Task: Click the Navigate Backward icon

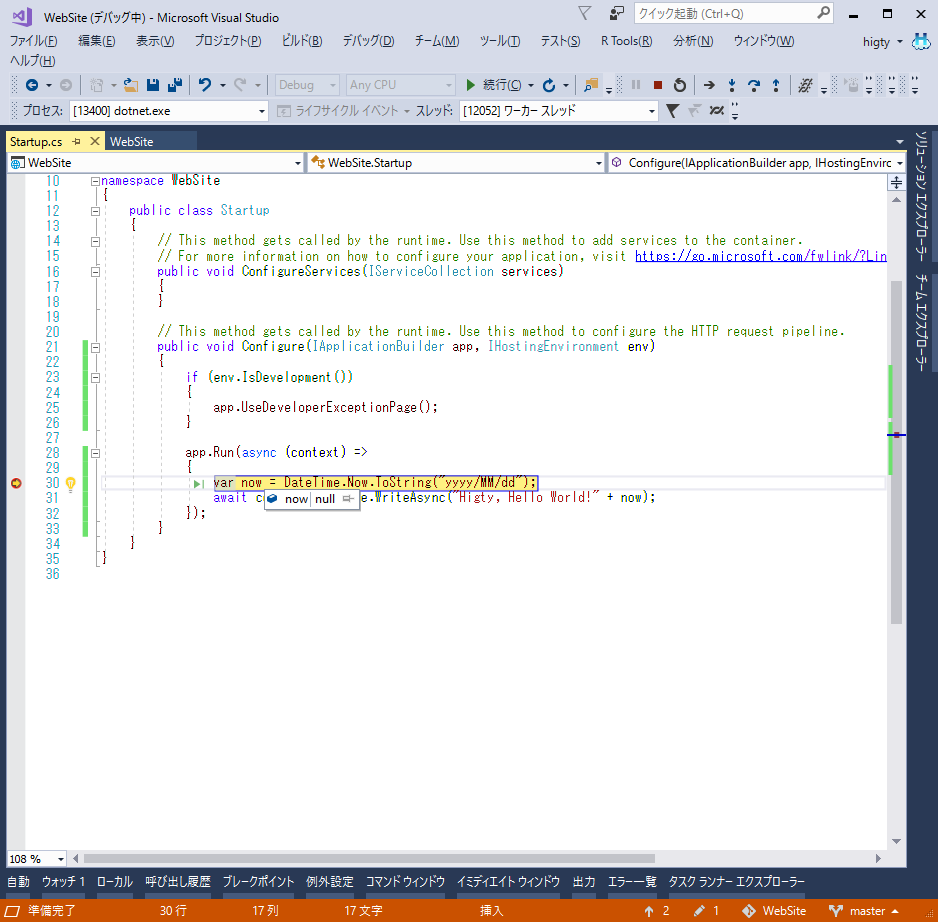Action: [30, 86]
